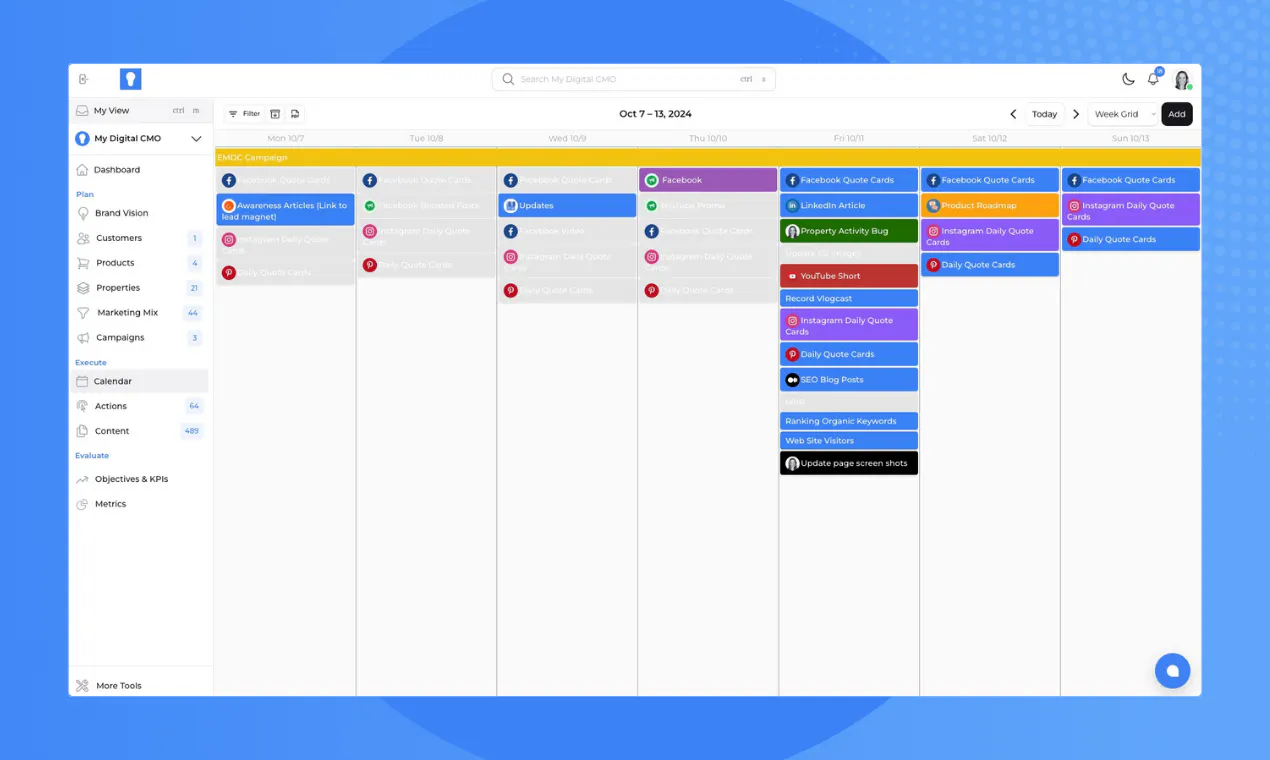Click the archive icon next to Filter
The width and height of the screenshot is (1270, 760).
276,114
